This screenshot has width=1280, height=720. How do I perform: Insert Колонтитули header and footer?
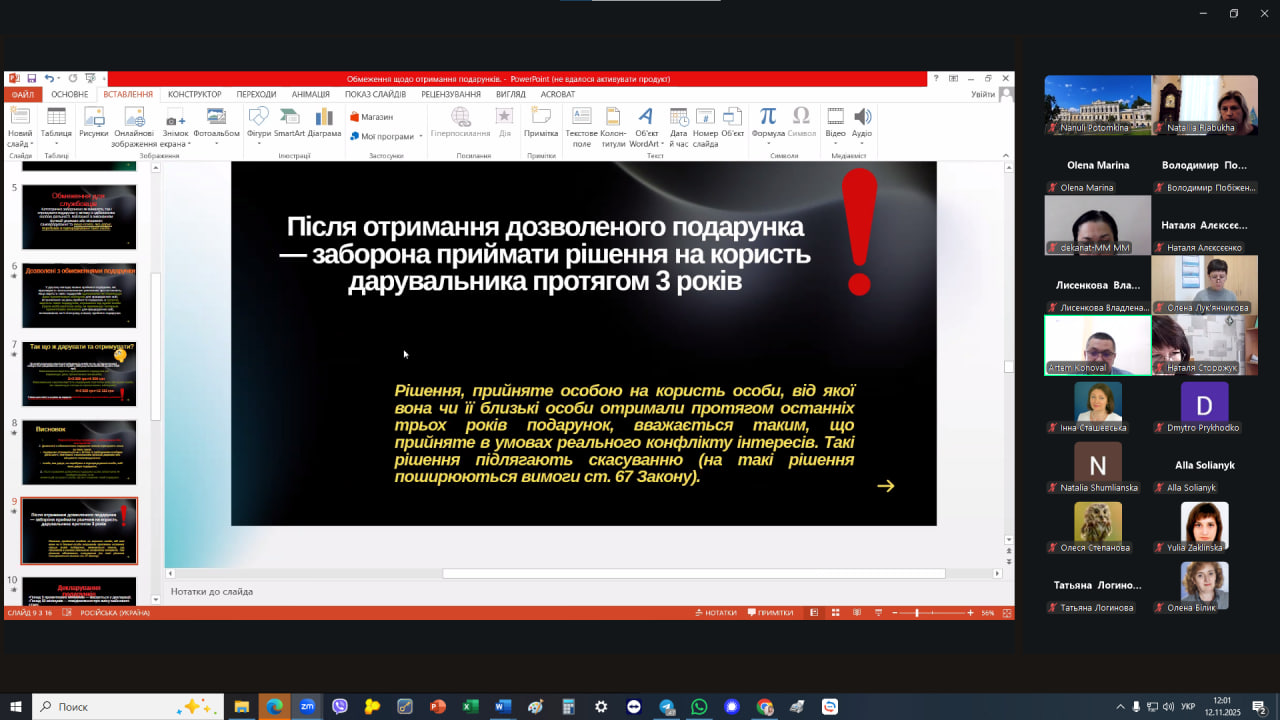[613, 124]
